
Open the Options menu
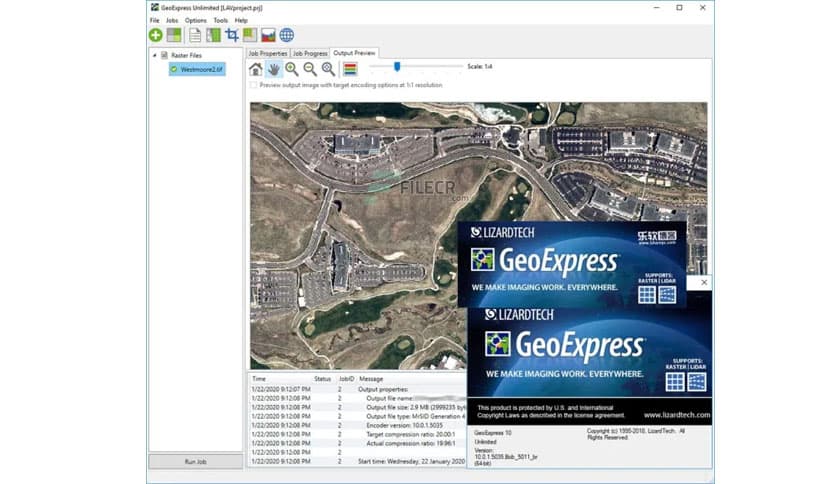[196, 20]
